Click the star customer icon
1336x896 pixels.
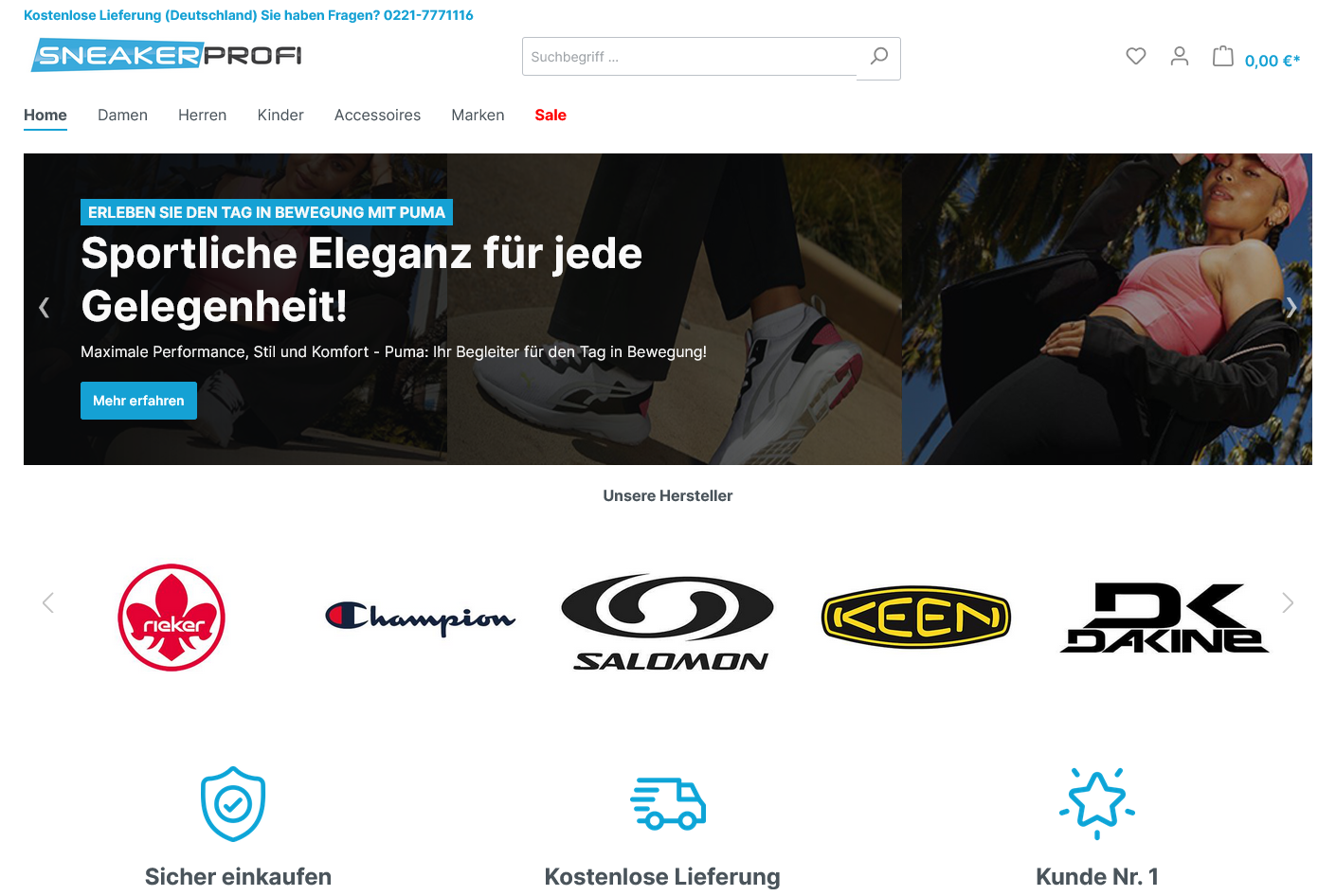click(x=1097, y=803)
